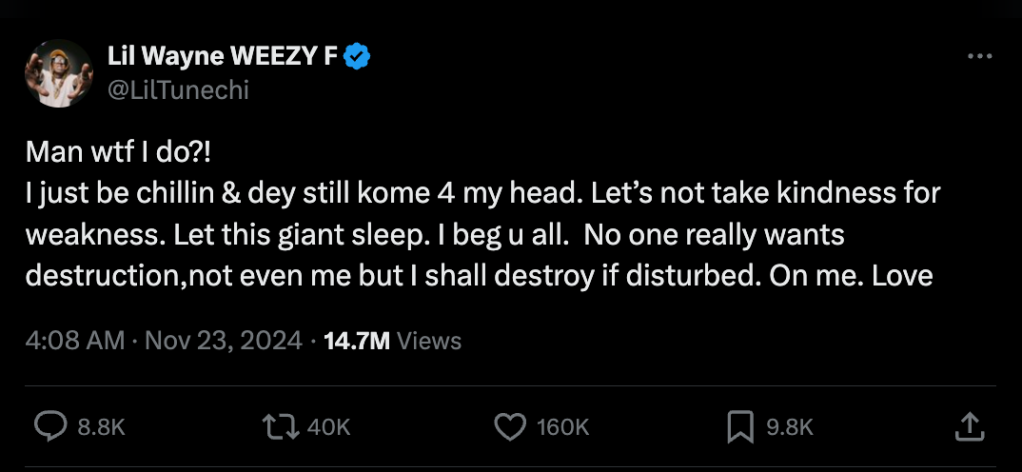Bookmark the tweet using the bookmark icon
The height and width of the screenshot is (472, 1022).
740,427
